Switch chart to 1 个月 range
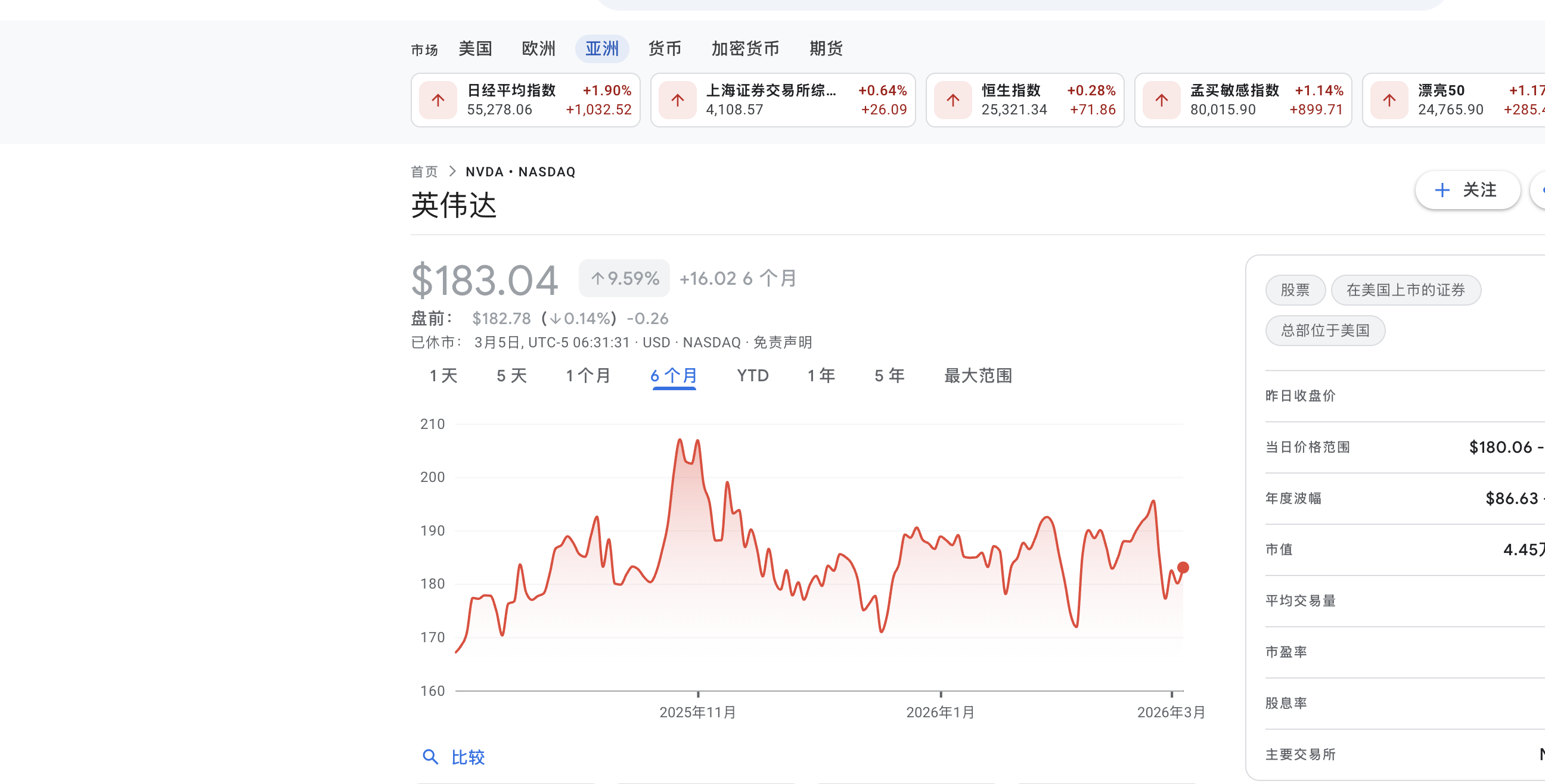 click(x=588, y=376)
